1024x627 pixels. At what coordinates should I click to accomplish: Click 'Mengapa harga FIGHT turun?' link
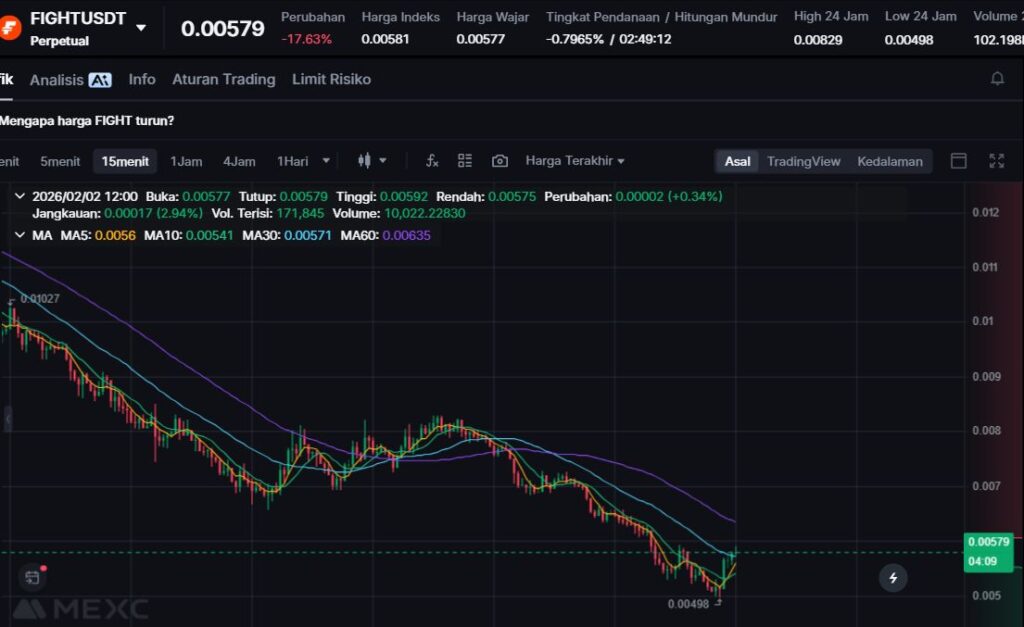pyautogui.click(x=86, y=121)
